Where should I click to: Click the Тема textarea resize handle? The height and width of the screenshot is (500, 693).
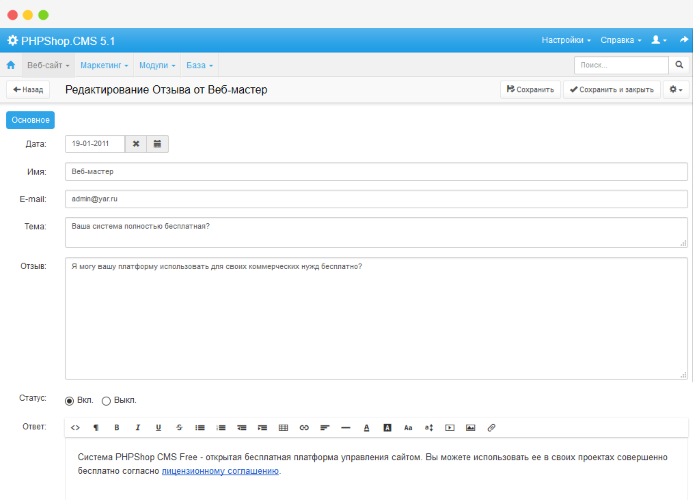(683, 243)
